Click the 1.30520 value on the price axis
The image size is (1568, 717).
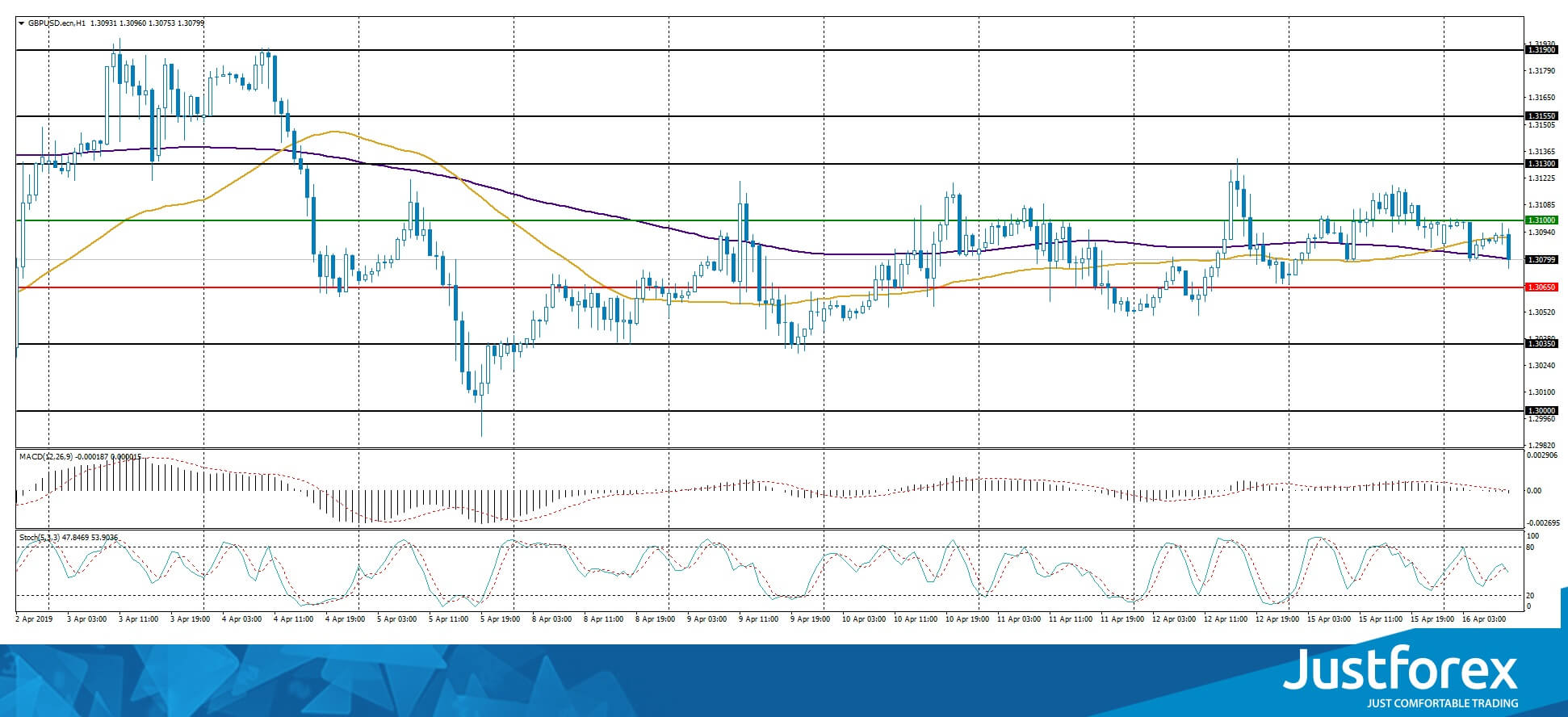(1541, 312)
